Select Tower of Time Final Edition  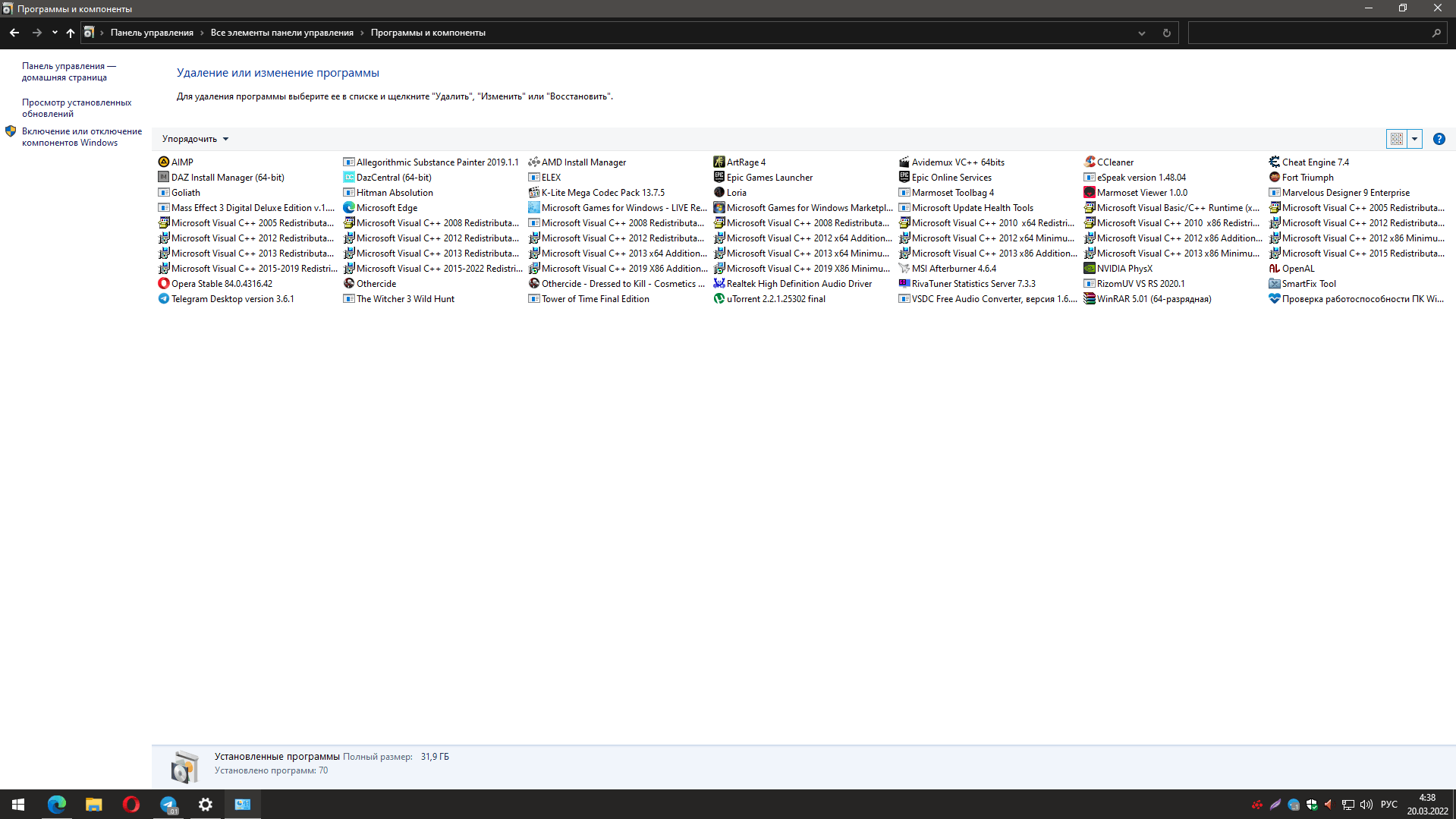595,299
